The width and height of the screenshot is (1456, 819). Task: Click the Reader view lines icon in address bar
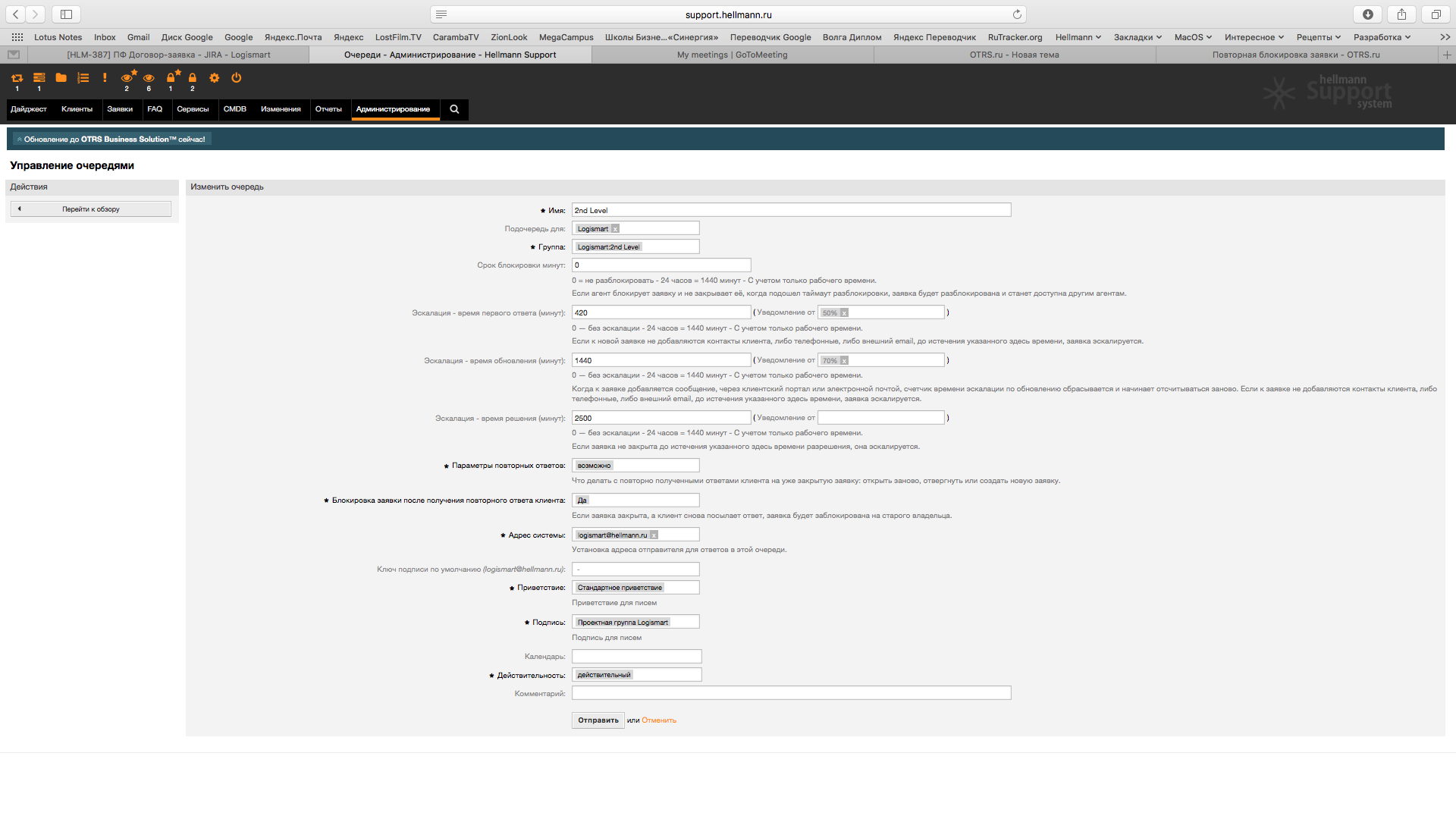click(x=441, y=14)
